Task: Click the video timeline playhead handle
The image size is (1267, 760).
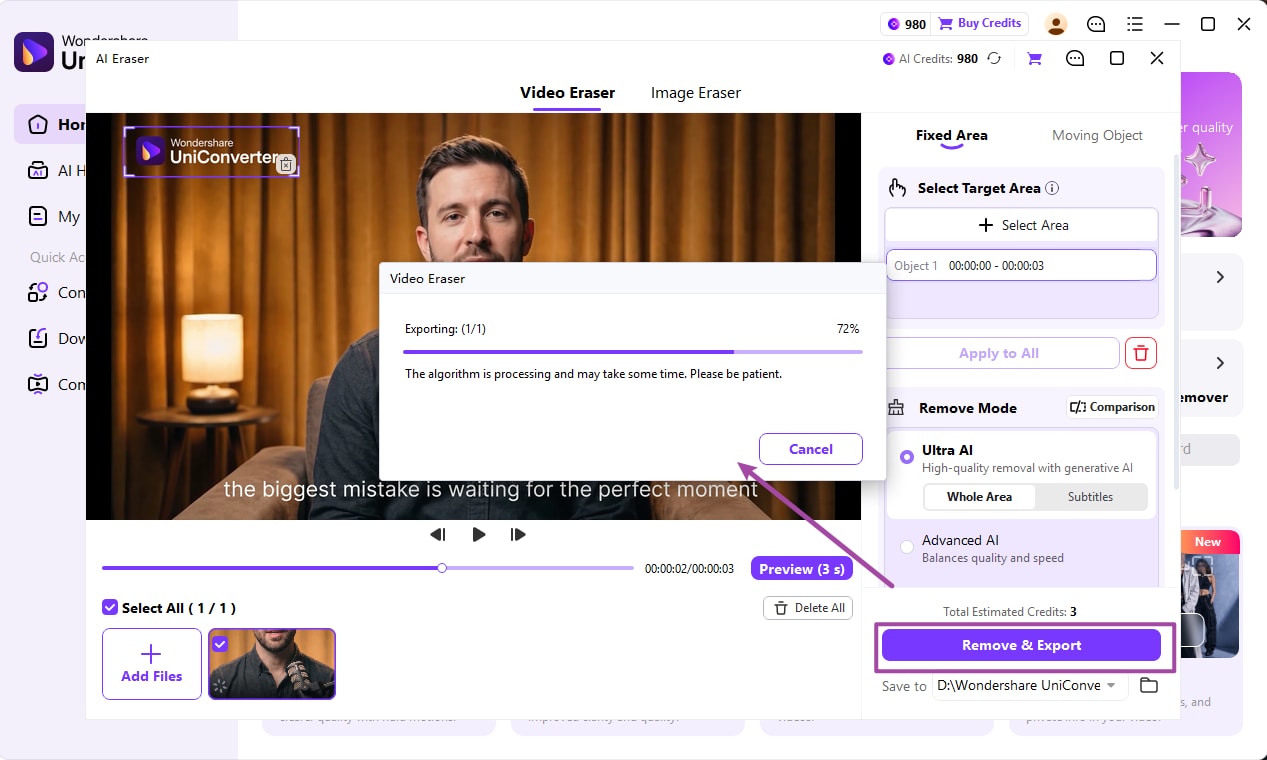Action: pyautogui.click(x=442, y=568)
